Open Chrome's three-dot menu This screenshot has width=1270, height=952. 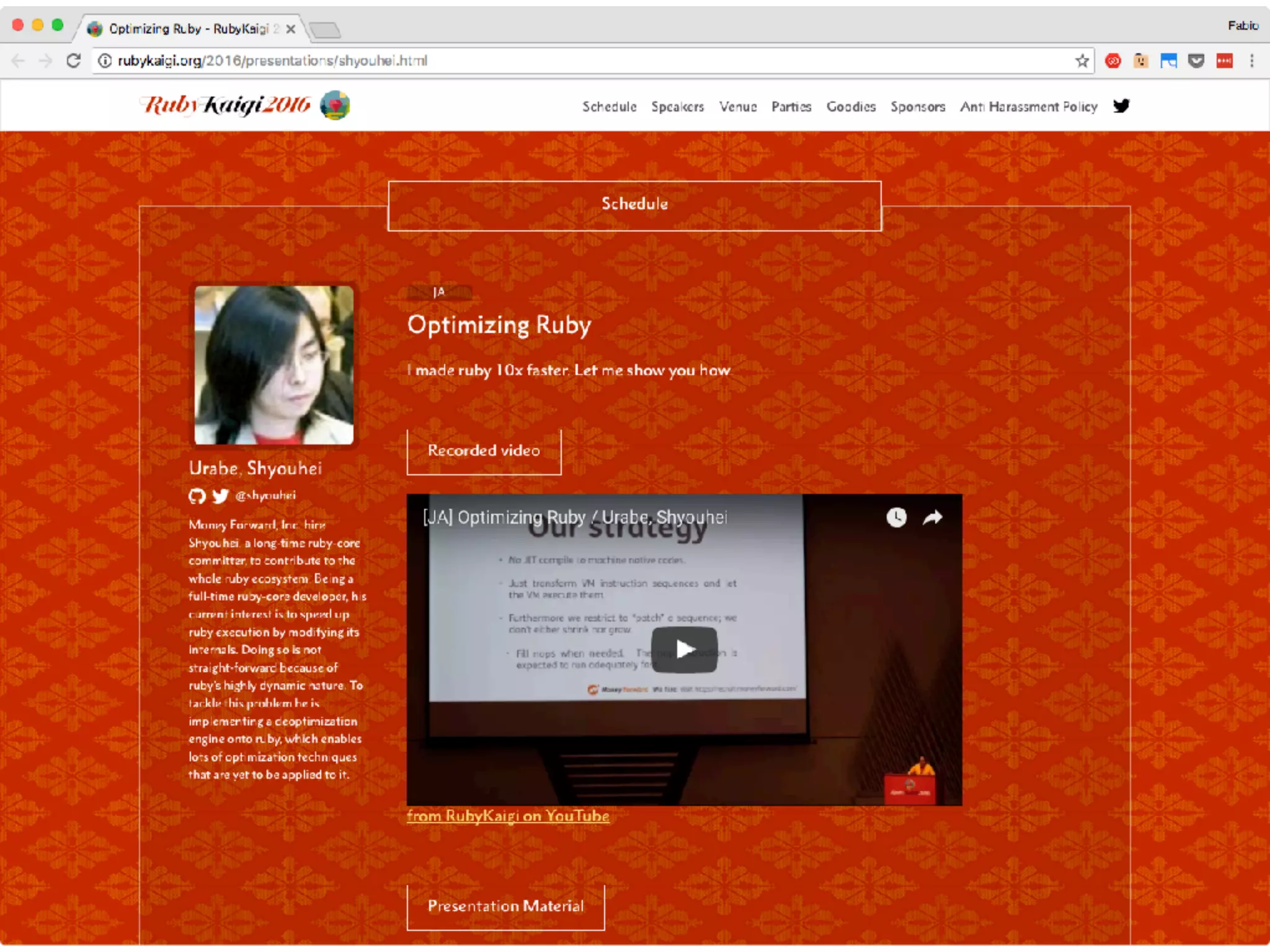pyautogui.click(x=1251, y=61)
